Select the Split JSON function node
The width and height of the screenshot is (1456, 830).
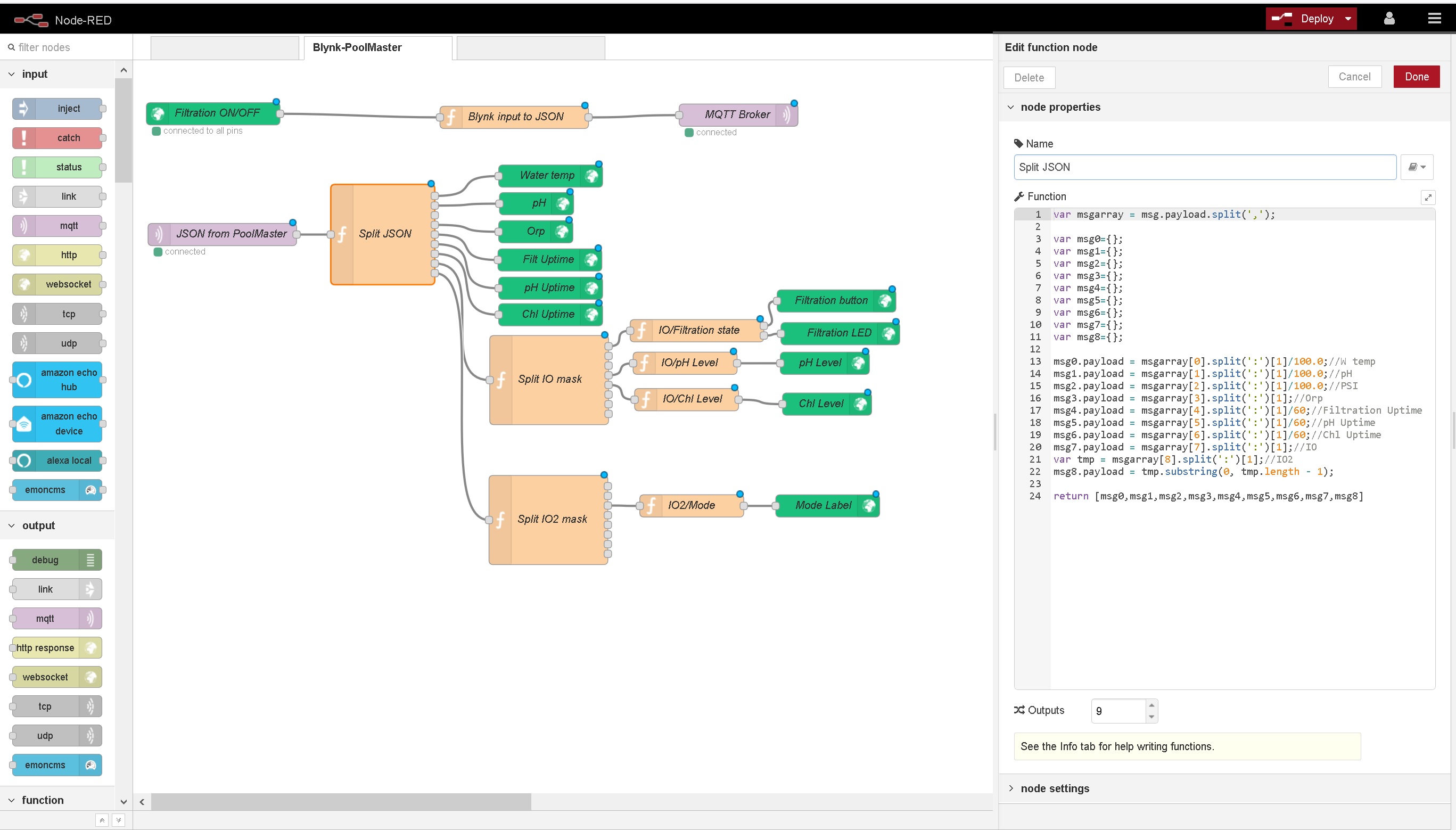coord(382,234)
